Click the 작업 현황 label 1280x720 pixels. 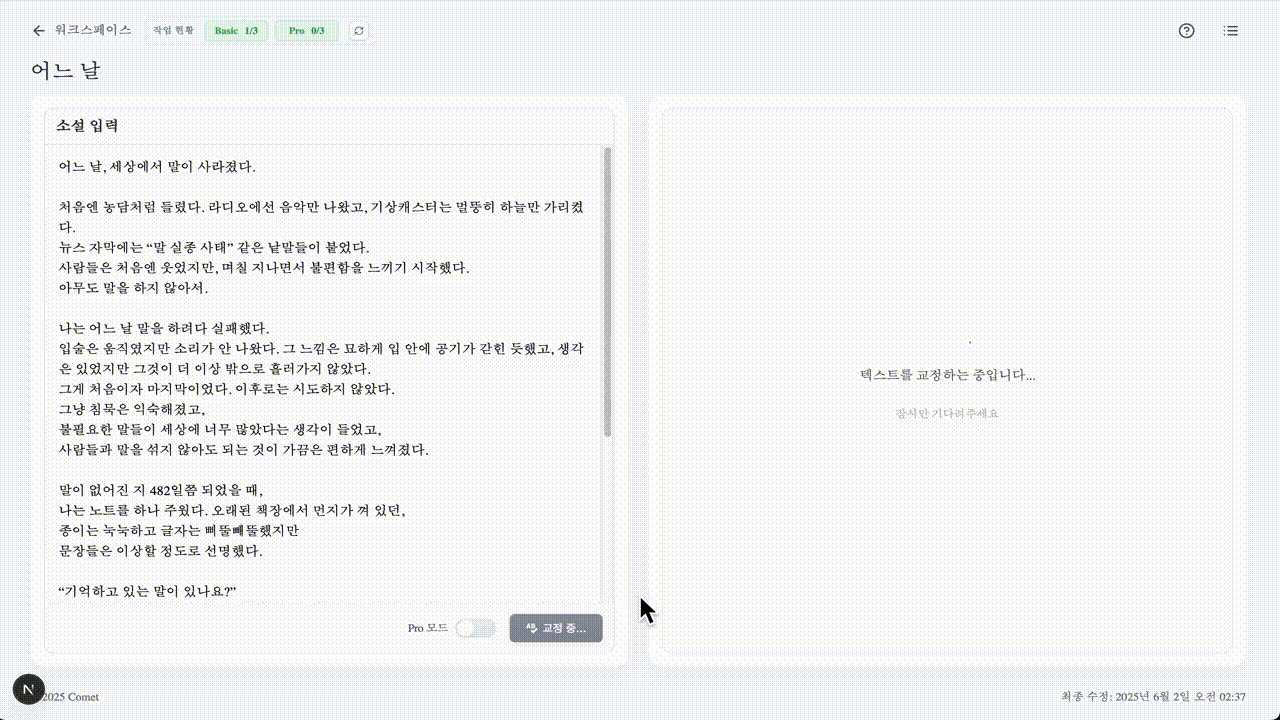(174, 31)
